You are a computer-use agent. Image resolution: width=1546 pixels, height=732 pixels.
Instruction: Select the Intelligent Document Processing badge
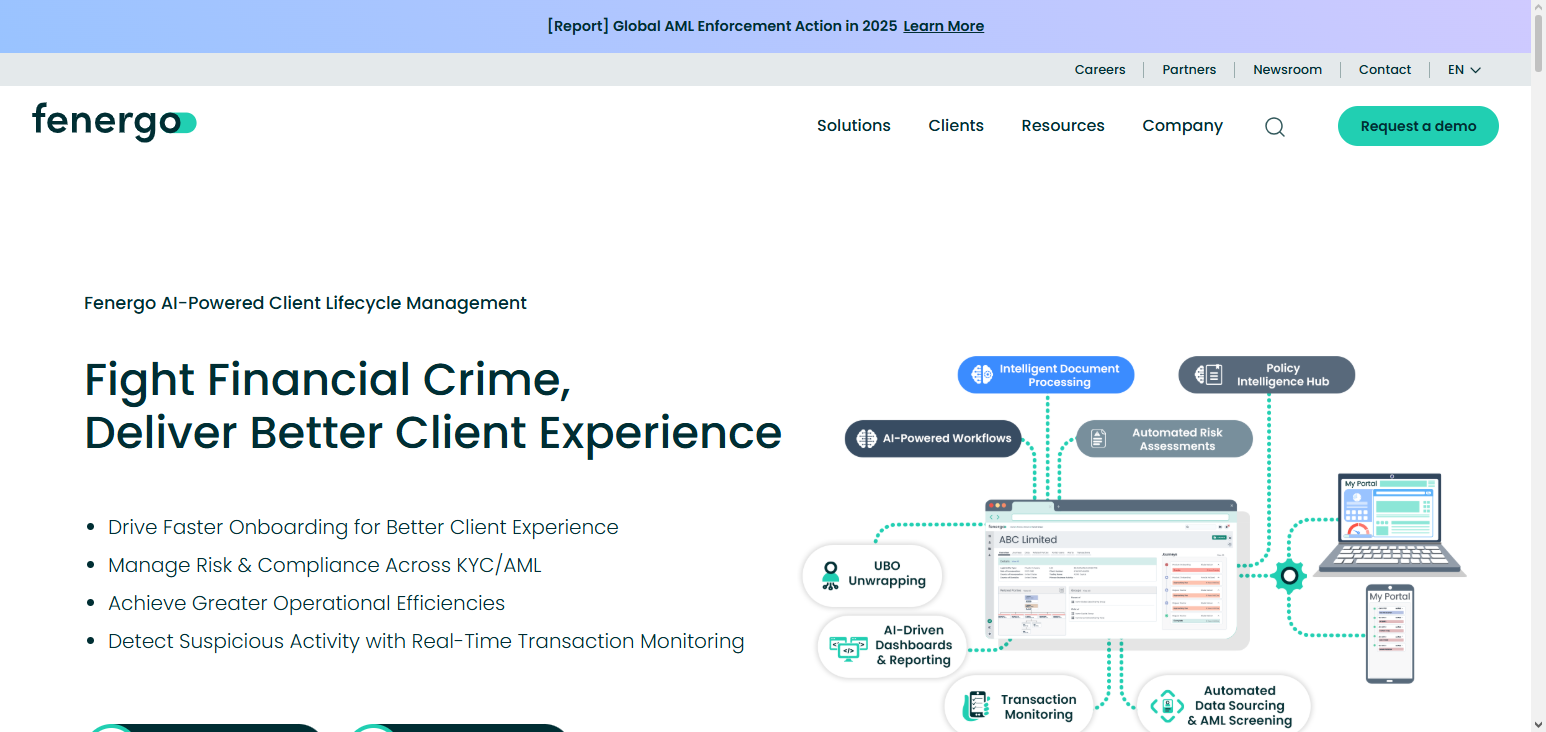pos(1046,375)
